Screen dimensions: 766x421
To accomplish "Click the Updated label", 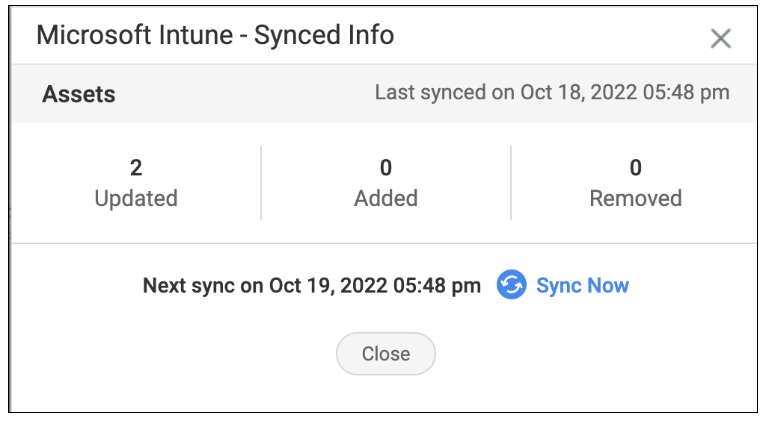I will click(x=136, y=199).
